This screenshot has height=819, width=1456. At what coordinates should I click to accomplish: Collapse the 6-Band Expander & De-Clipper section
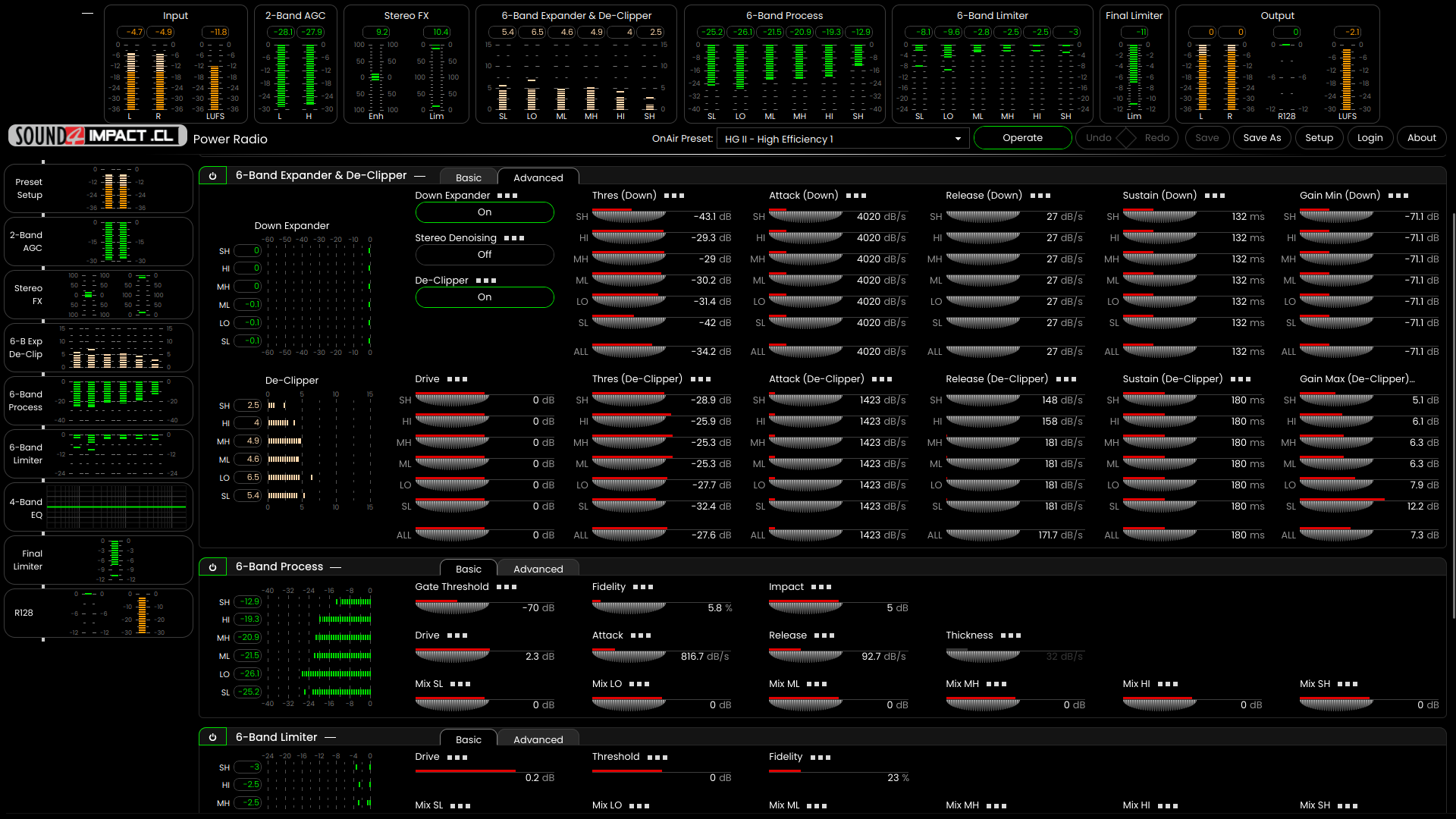click(x=419, y=175)
